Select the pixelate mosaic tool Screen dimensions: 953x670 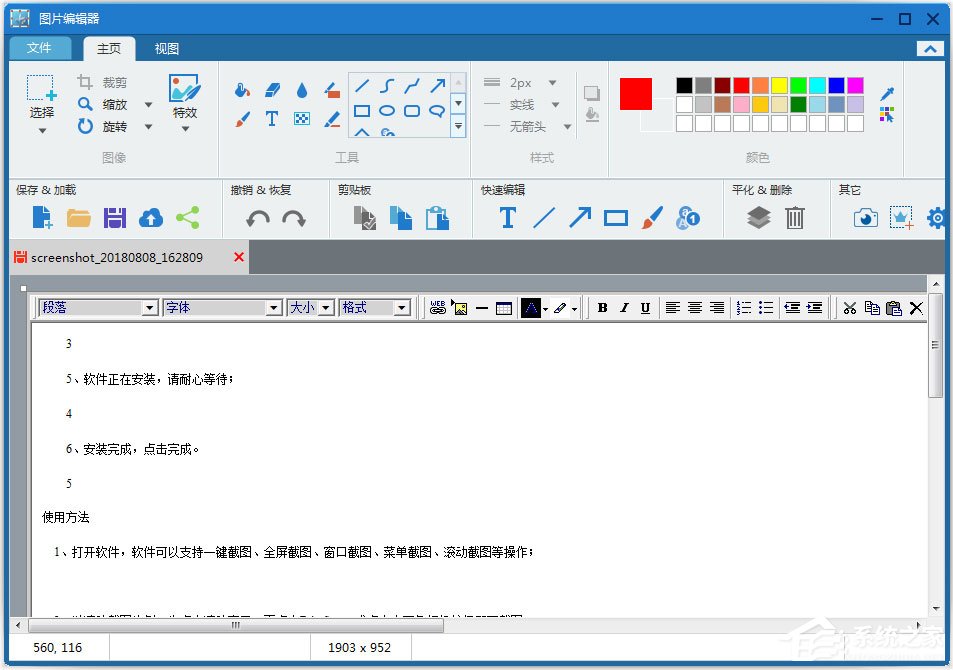click(302, 119)
